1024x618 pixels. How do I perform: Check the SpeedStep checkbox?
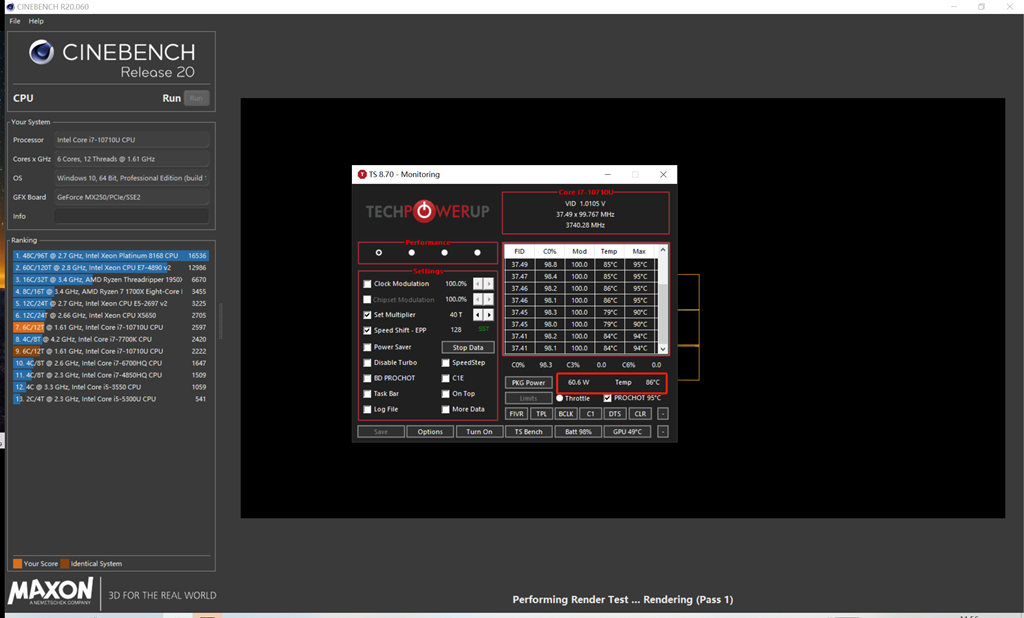tap(445, 363)
